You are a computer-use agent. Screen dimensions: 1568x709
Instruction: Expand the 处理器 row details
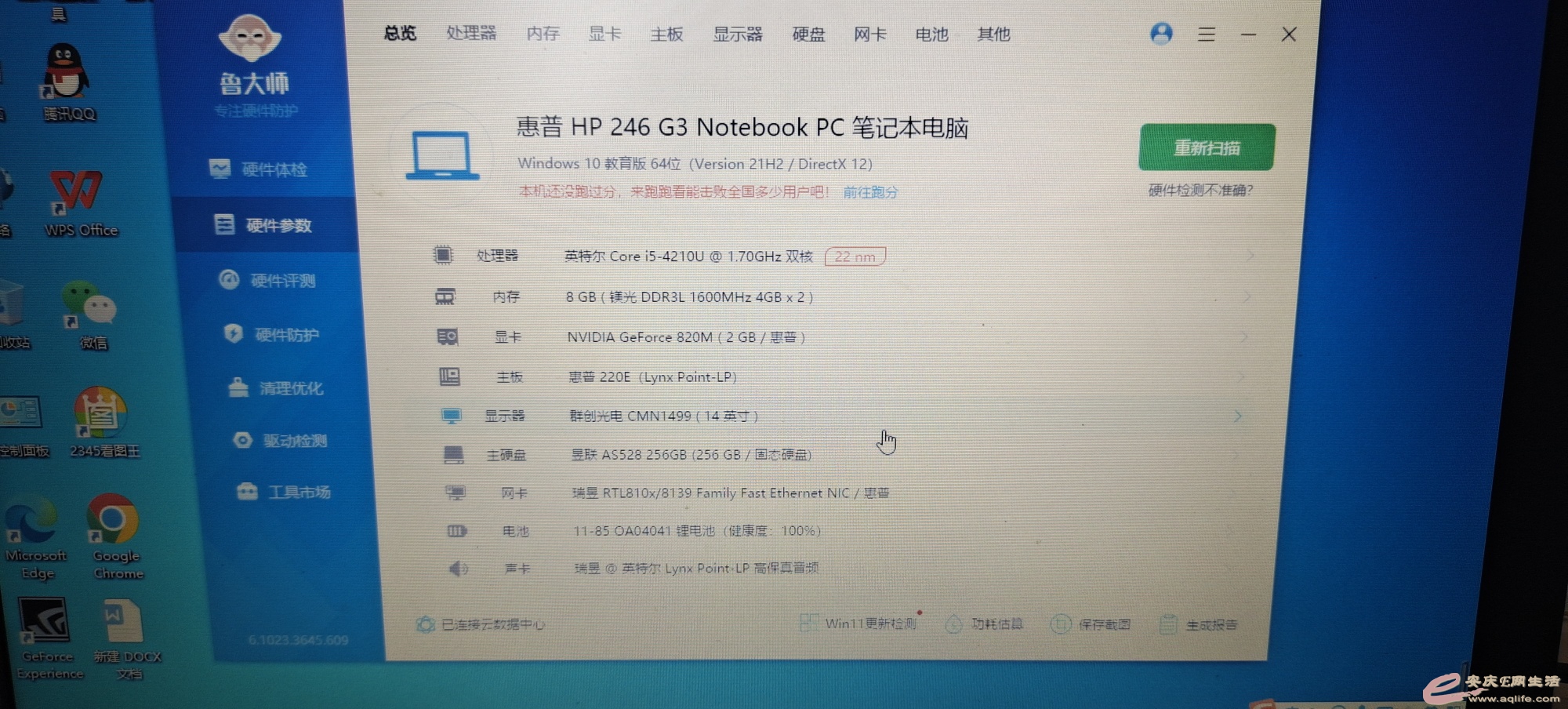[x=1248, y=256]
